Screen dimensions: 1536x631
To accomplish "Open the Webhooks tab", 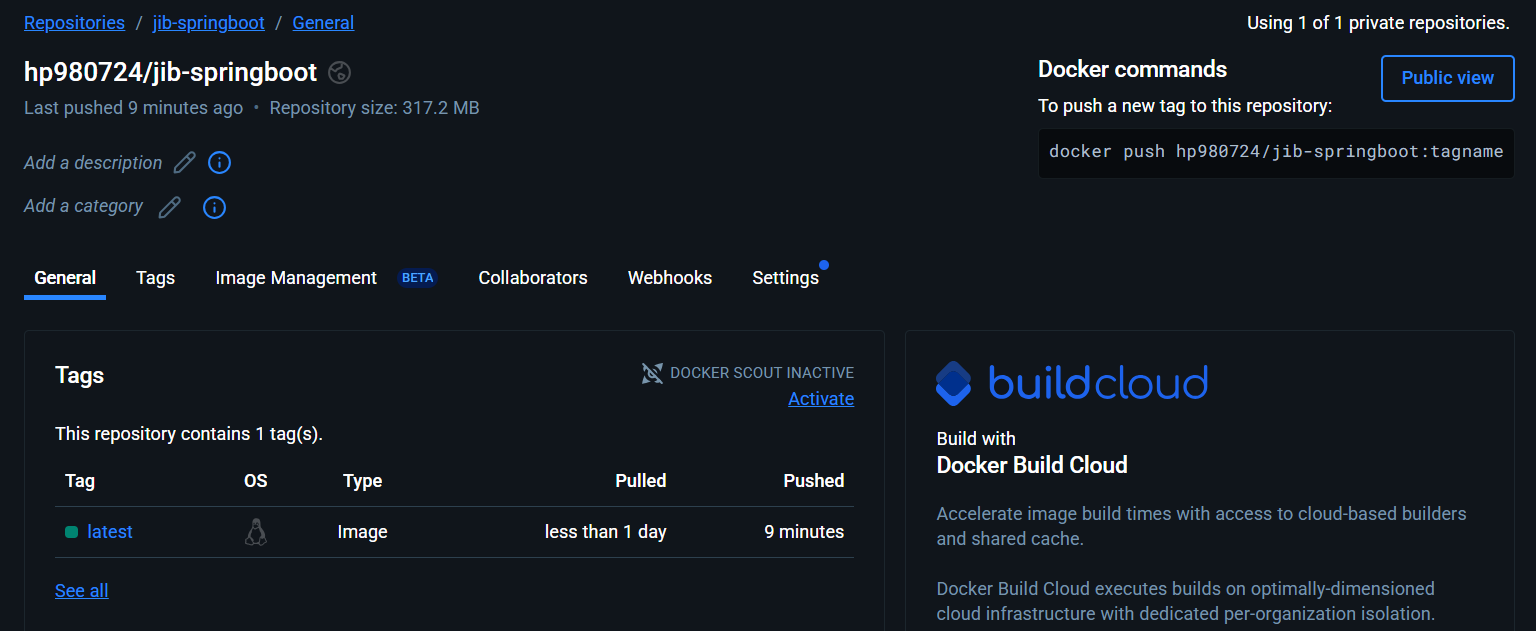I will click(670, 278).
